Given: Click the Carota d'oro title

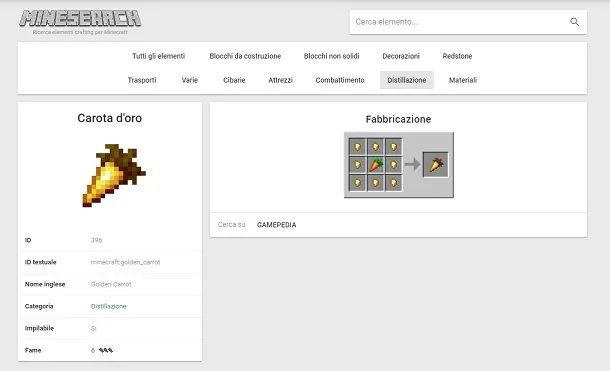Looking at the screenshot, I should tap(110, 118).
